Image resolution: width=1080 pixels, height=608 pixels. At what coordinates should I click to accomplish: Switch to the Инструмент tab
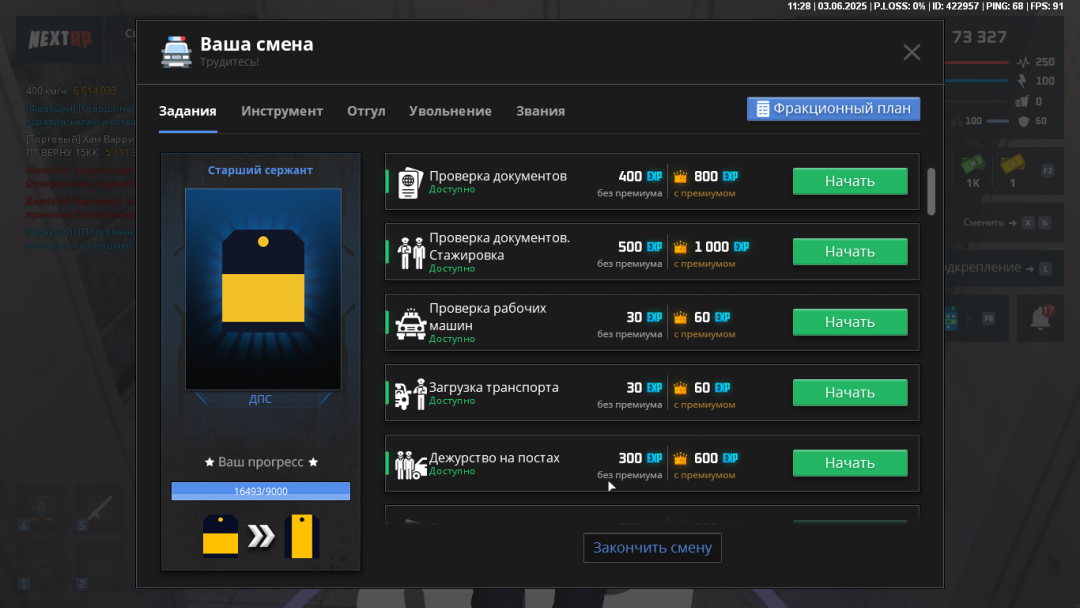(x=282, y=111)
